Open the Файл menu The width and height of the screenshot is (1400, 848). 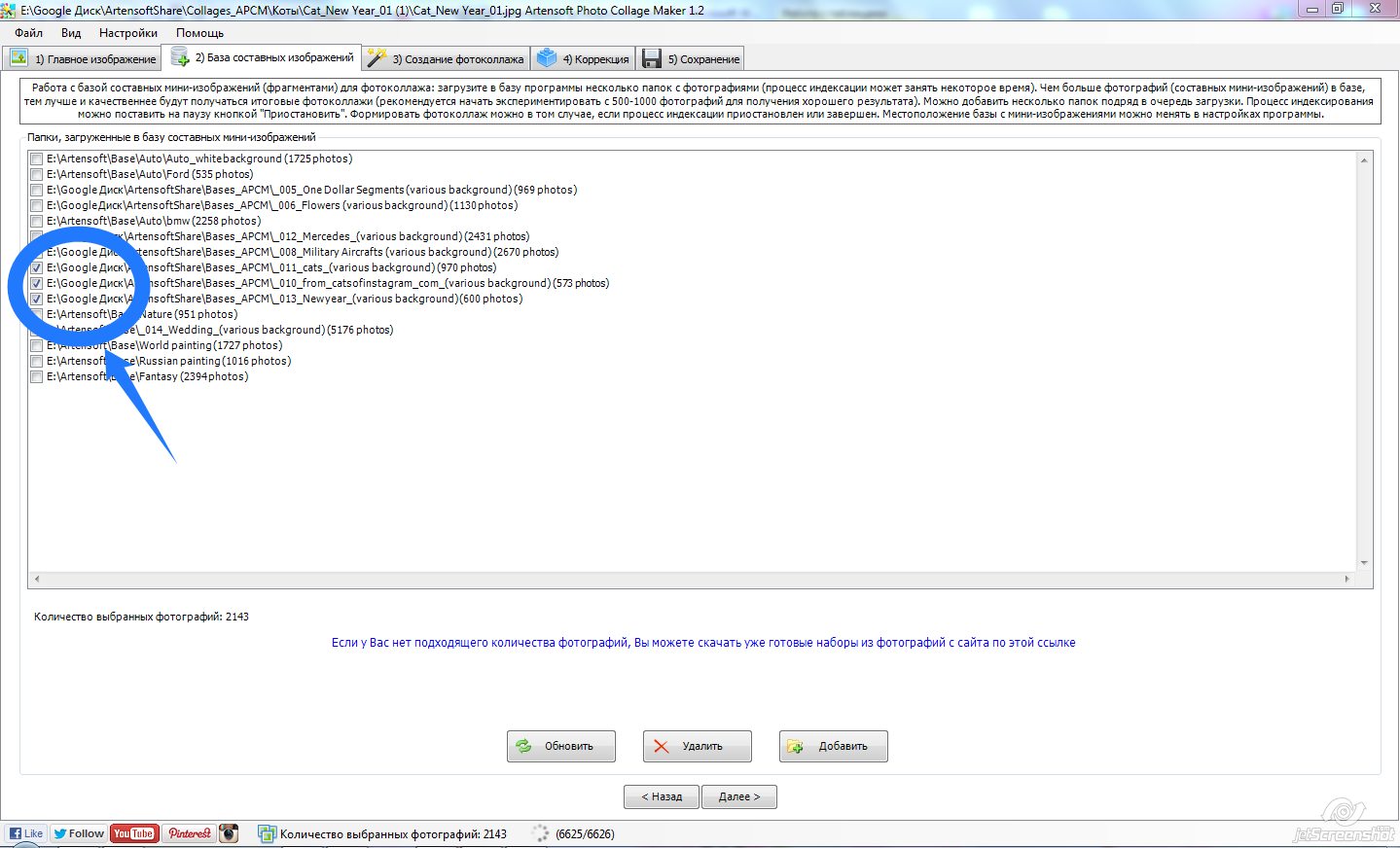click(29, 33)
